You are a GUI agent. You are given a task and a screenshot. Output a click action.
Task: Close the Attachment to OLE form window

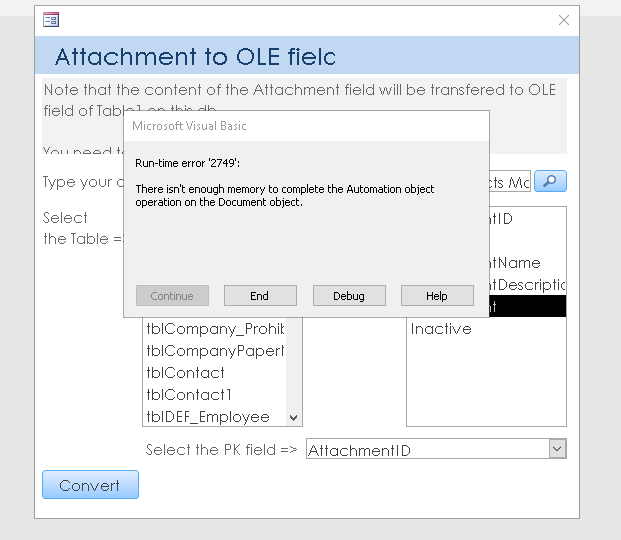564,19
